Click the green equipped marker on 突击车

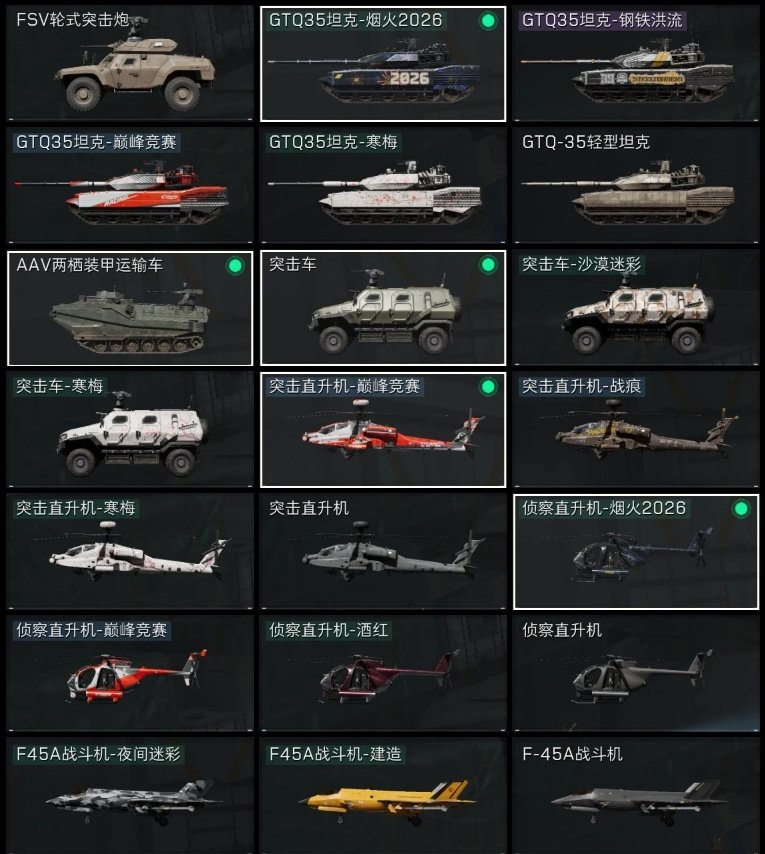tap(488, 265)
